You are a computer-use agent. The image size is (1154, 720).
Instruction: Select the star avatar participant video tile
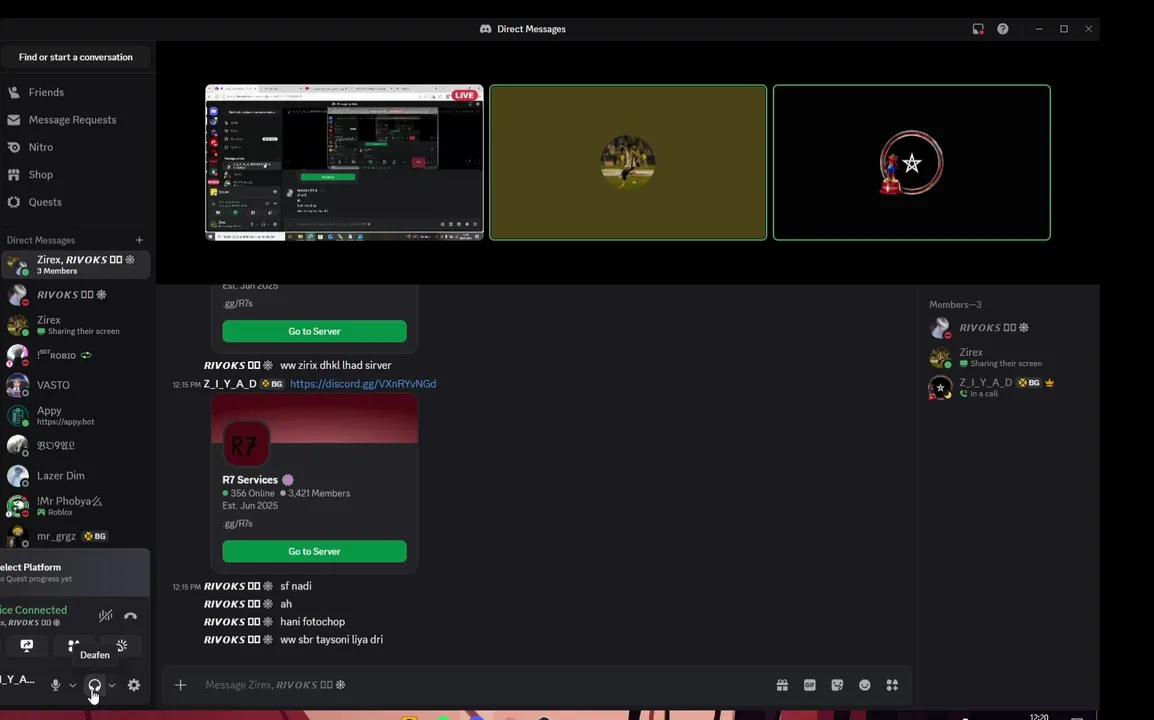pos(912,163)
